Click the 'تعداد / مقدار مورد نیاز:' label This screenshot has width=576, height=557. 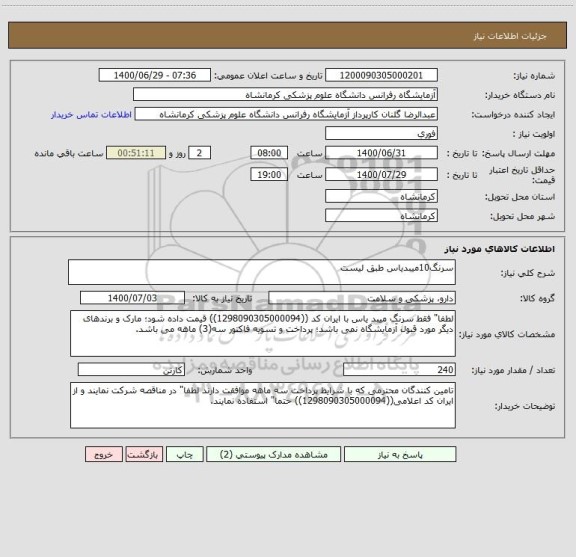(x=514, y=370)
